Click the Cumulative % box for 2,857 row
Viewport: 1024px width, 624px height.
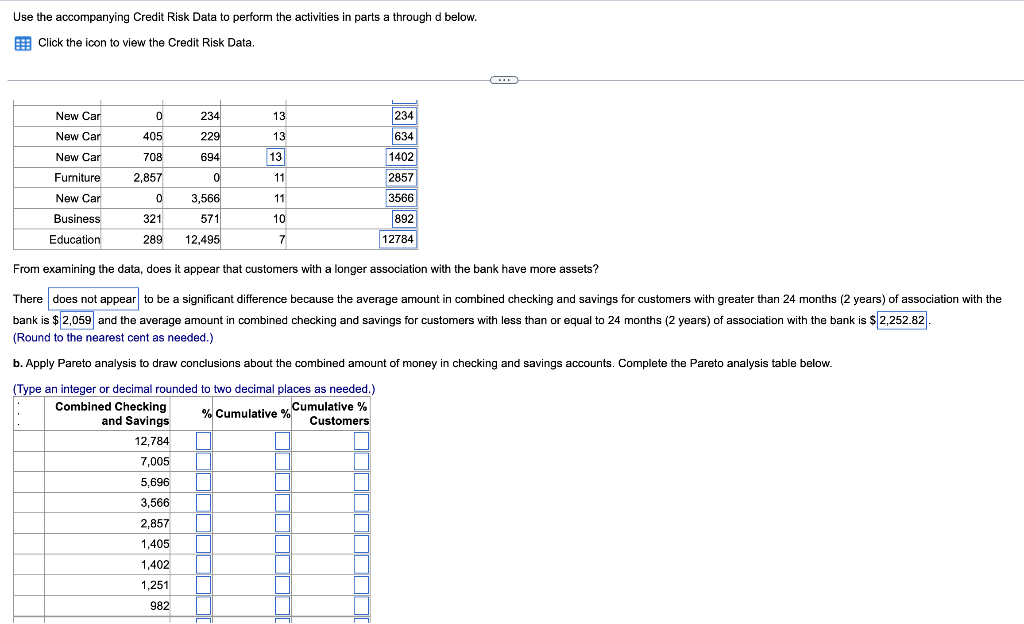pyautogui.click(x=281, y=523)
